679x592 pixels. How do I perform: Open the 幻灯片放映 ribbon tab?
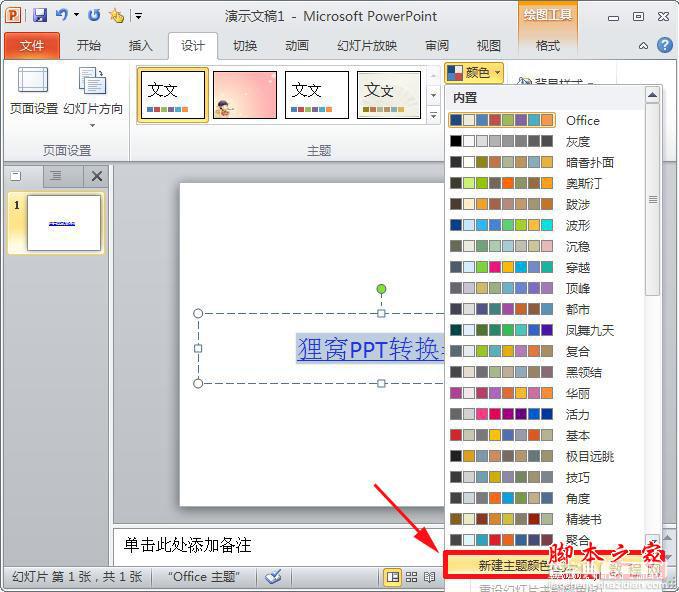[x=367, y=45]
